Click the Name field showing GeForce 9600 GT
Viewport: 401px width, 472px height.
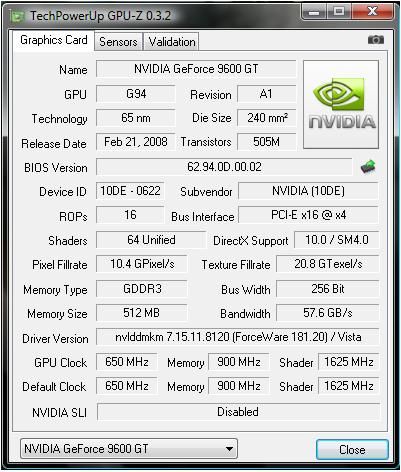(196, 69)
